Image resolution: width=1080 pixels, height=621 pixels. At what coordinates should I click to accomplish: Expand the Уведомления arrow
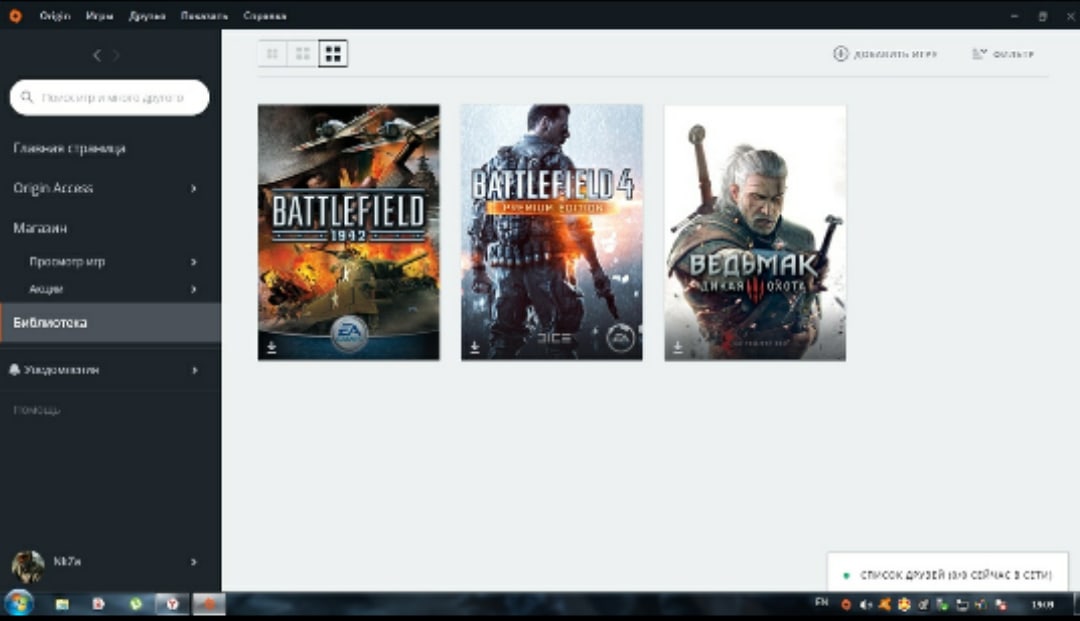(195, 370)
